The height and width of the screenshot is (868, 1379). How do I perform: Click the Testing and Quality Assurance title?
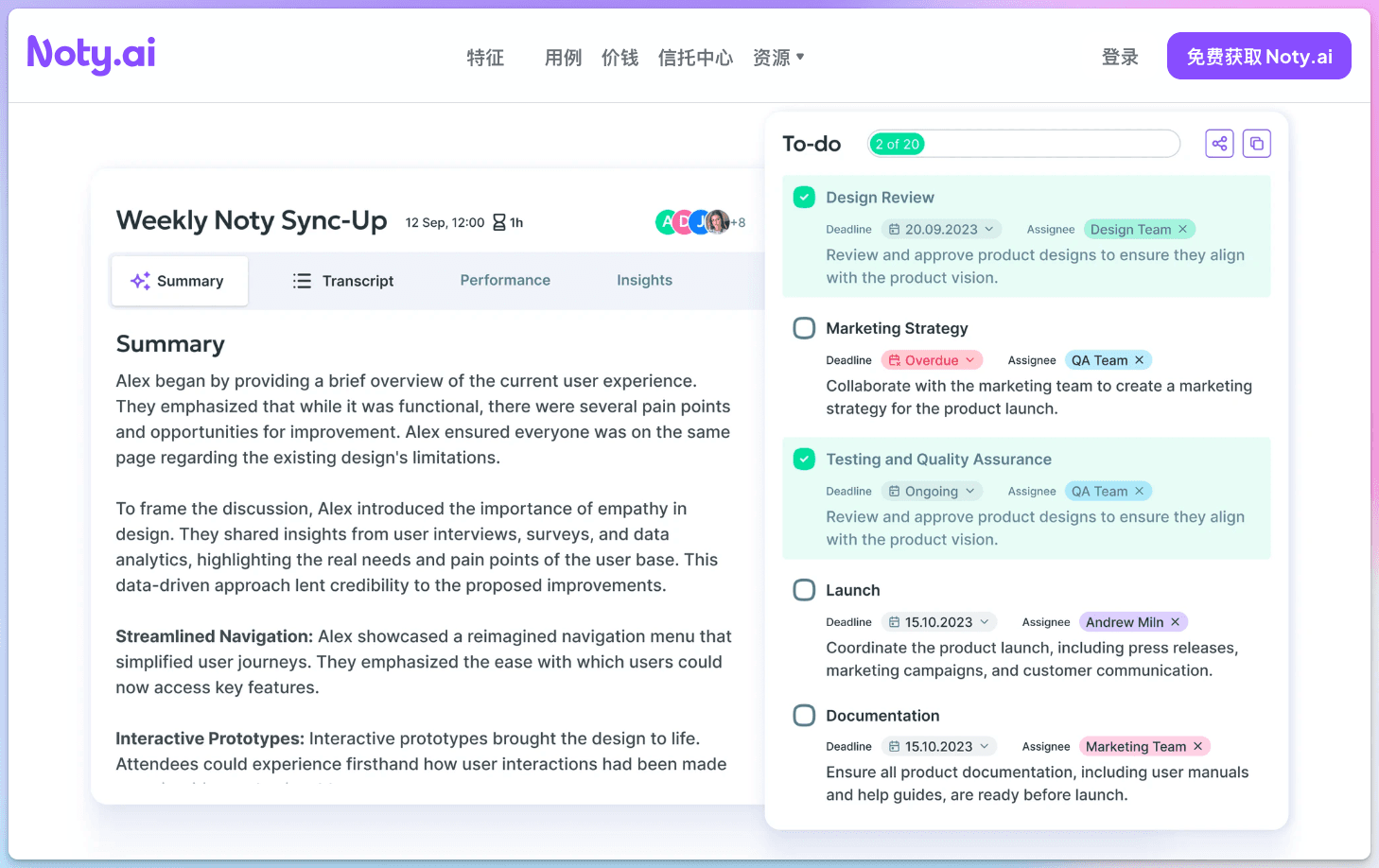[x=938, y=459]
